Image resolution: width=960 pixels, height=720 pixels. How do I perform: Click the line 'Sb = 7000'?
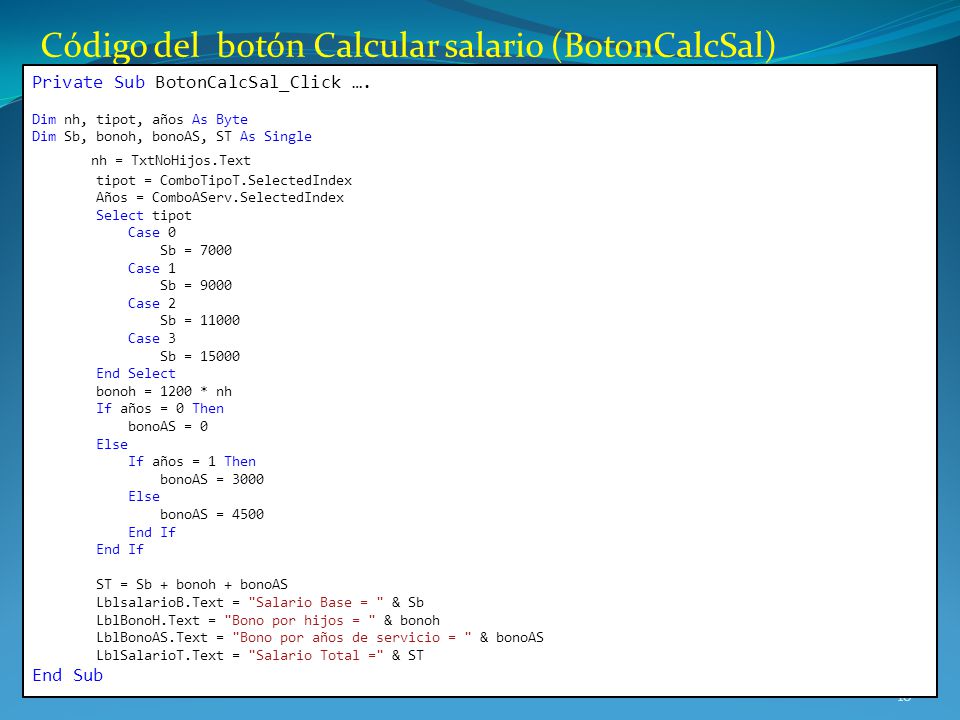tap(196, 250)
